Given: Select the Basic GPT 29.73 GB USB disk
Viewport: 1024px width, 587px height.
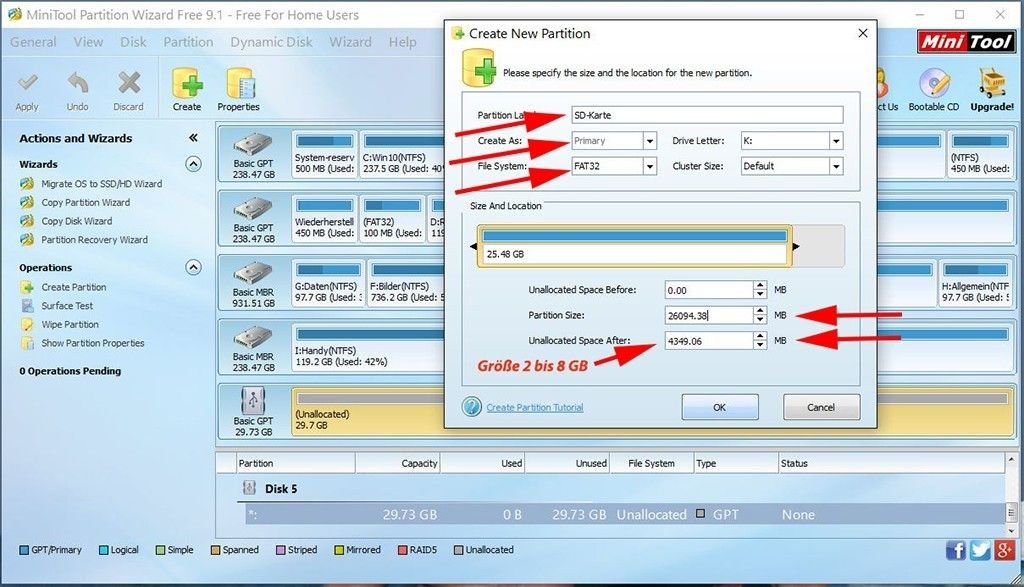Looking at the screenshot, I should click(x=253, y=412).
